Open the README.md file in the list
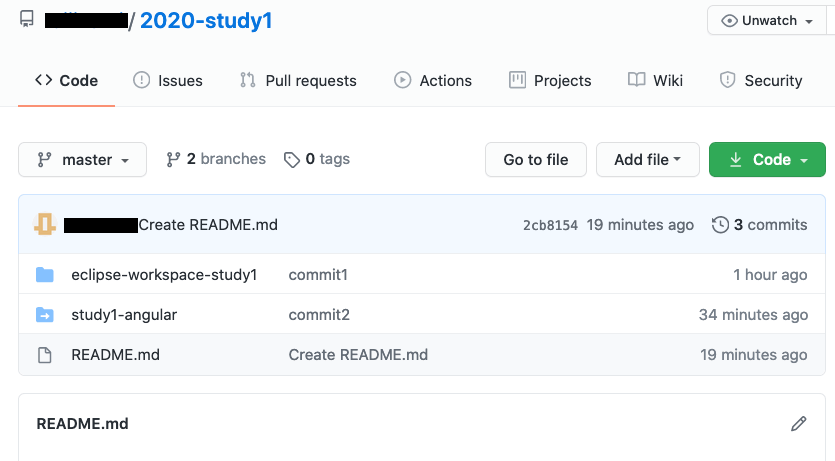Viewport: 835px width, 461px height. [116, 355]
